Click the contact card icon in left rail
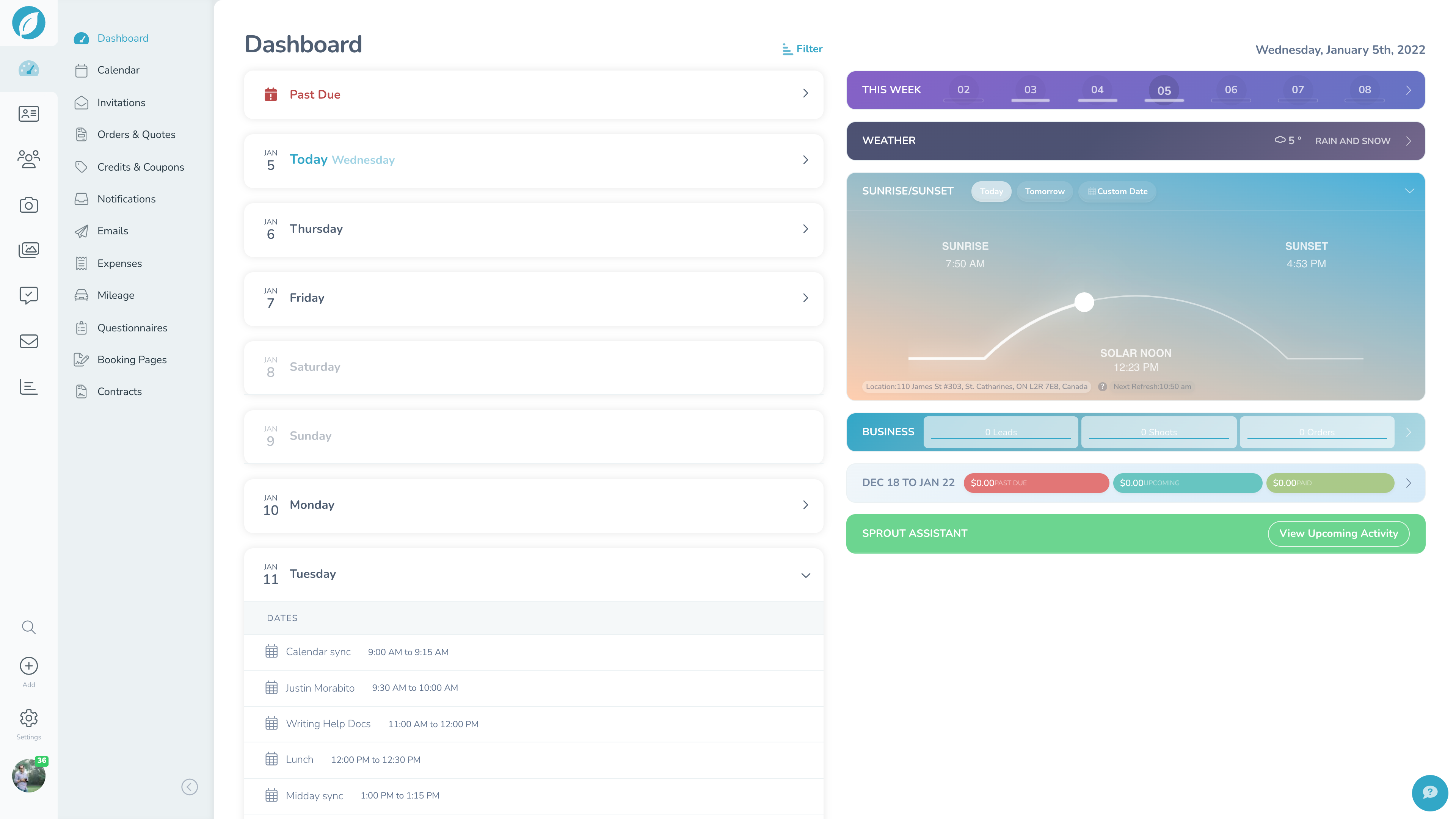The height and width of the screenshot is (819, 1456). tap(28, 114)
